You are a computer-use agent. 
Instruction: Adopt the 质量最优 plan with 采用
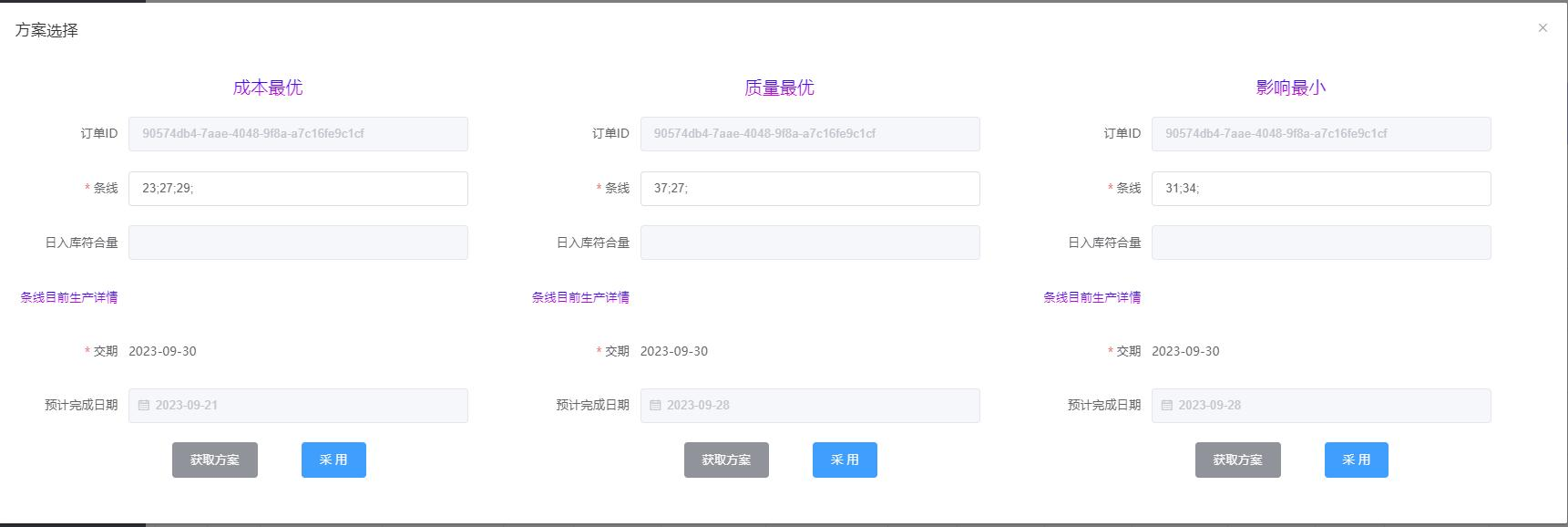point(845,460)
